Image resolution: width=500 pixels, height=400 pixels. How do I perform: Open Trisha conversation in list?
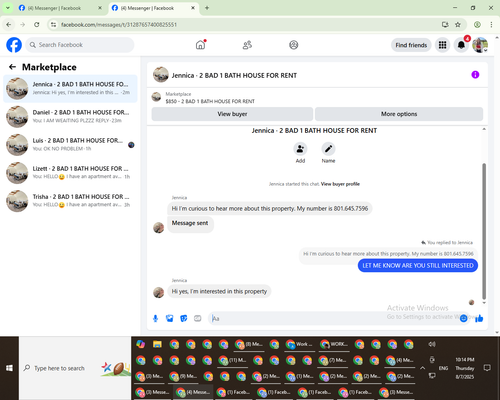[x=70, y=201]
